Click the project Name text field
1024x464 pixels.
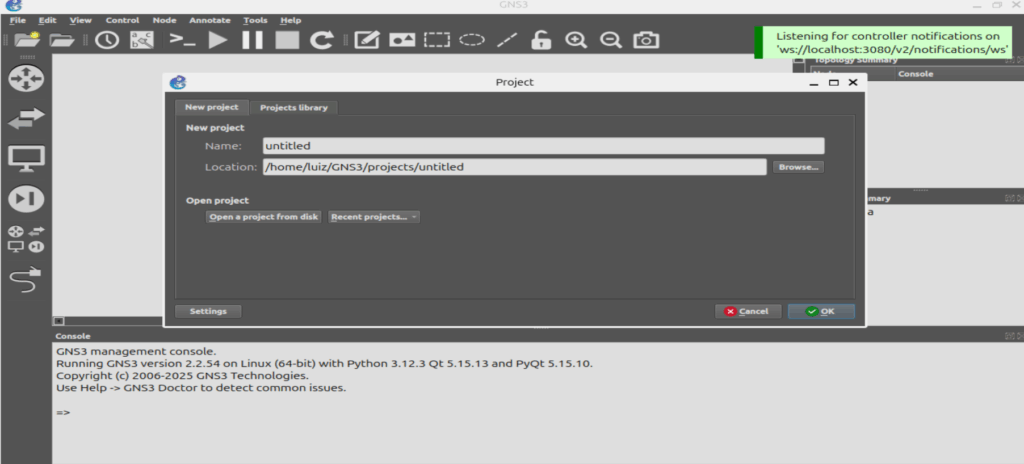pyautogui.click(x=543, y=146)
